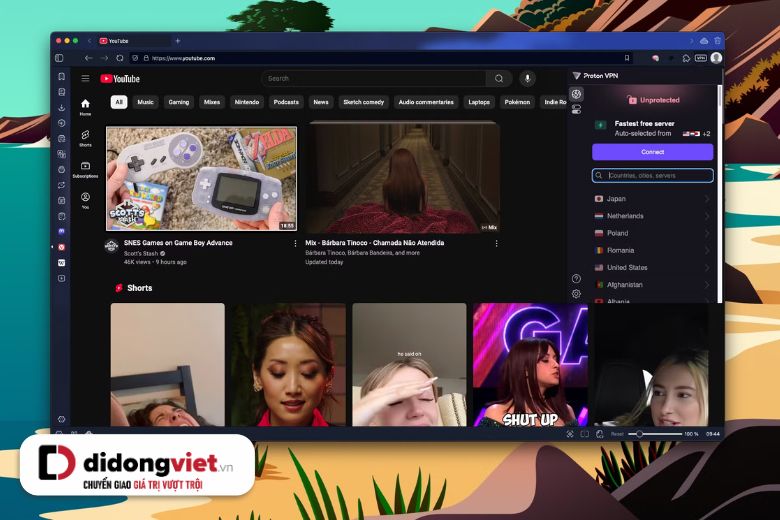780x520 pixels.
Task: Focus the YouTube search field
Action: 374,79
